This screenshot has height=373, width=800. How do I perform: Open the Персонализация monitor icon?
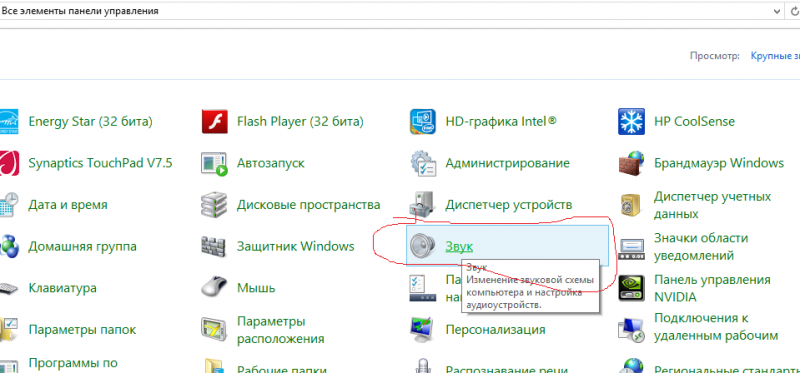point(423,330)
